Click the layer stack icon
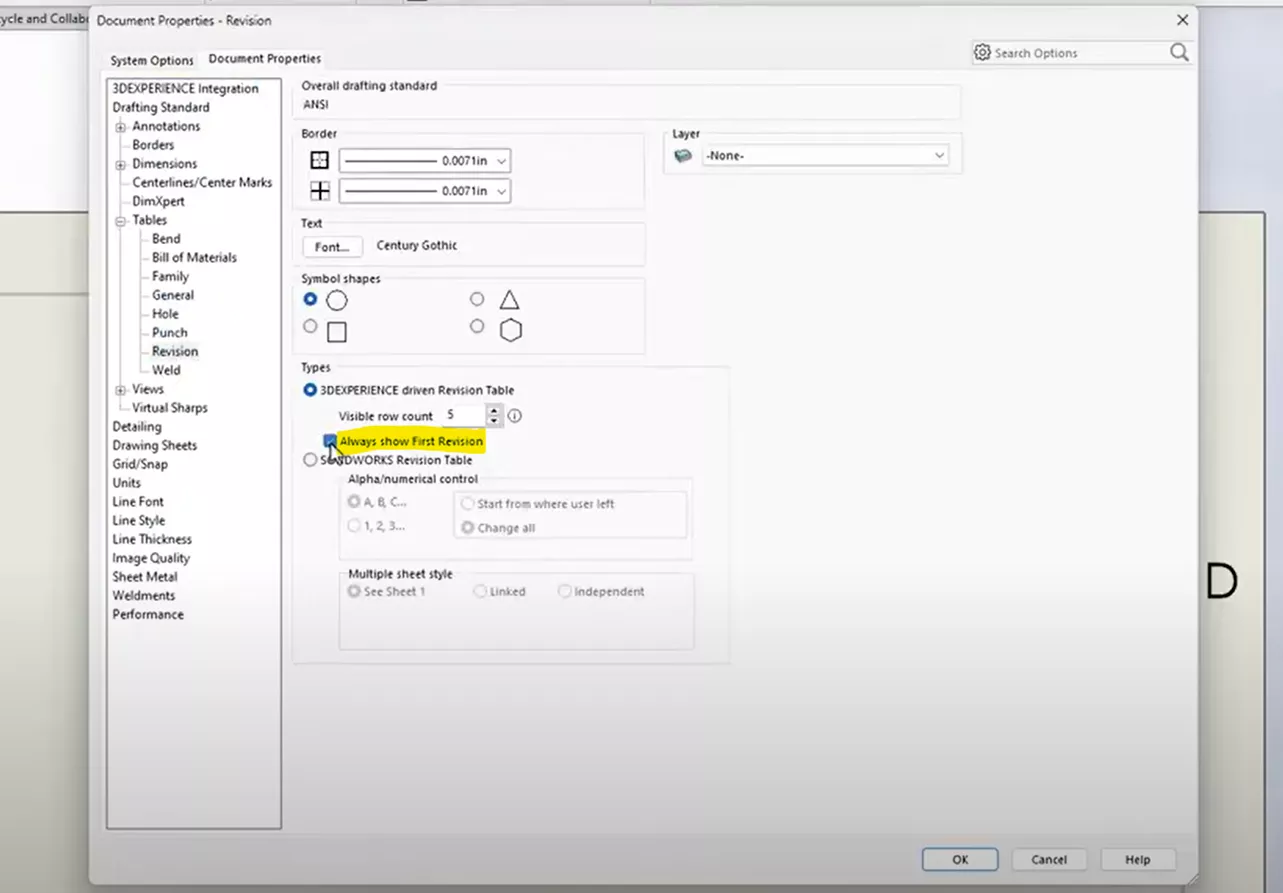Viewport: 1283px width, 893px height. click(x=683, y=155)
